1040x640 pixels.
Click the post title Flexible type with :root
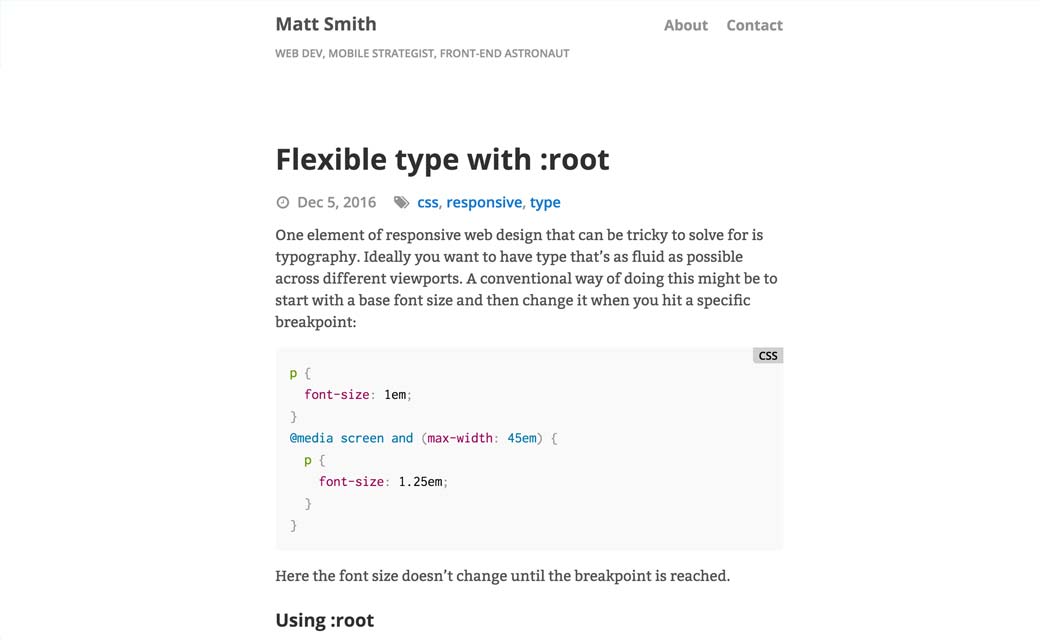442,159
